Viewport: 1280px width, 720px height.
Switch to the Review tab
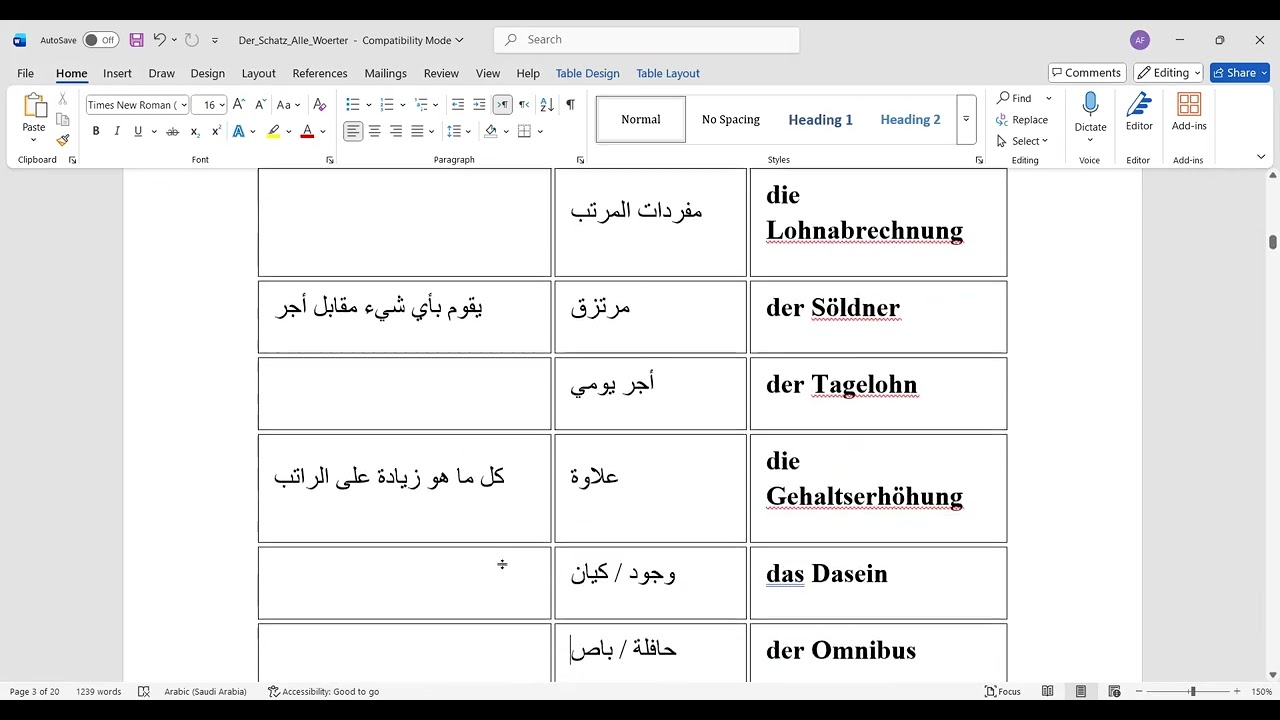(441, 73)
